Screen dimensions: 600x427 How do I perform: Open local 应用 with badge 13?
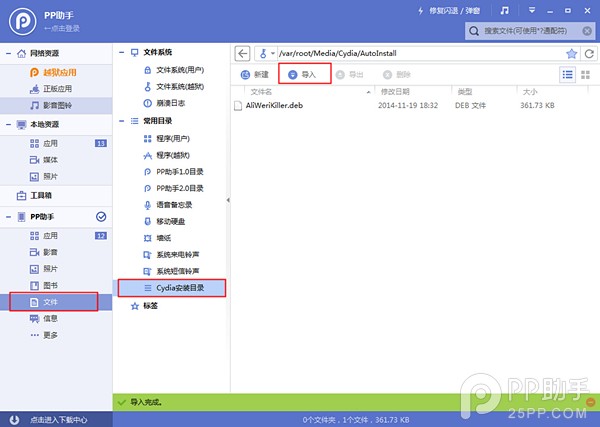pos(56,143)
